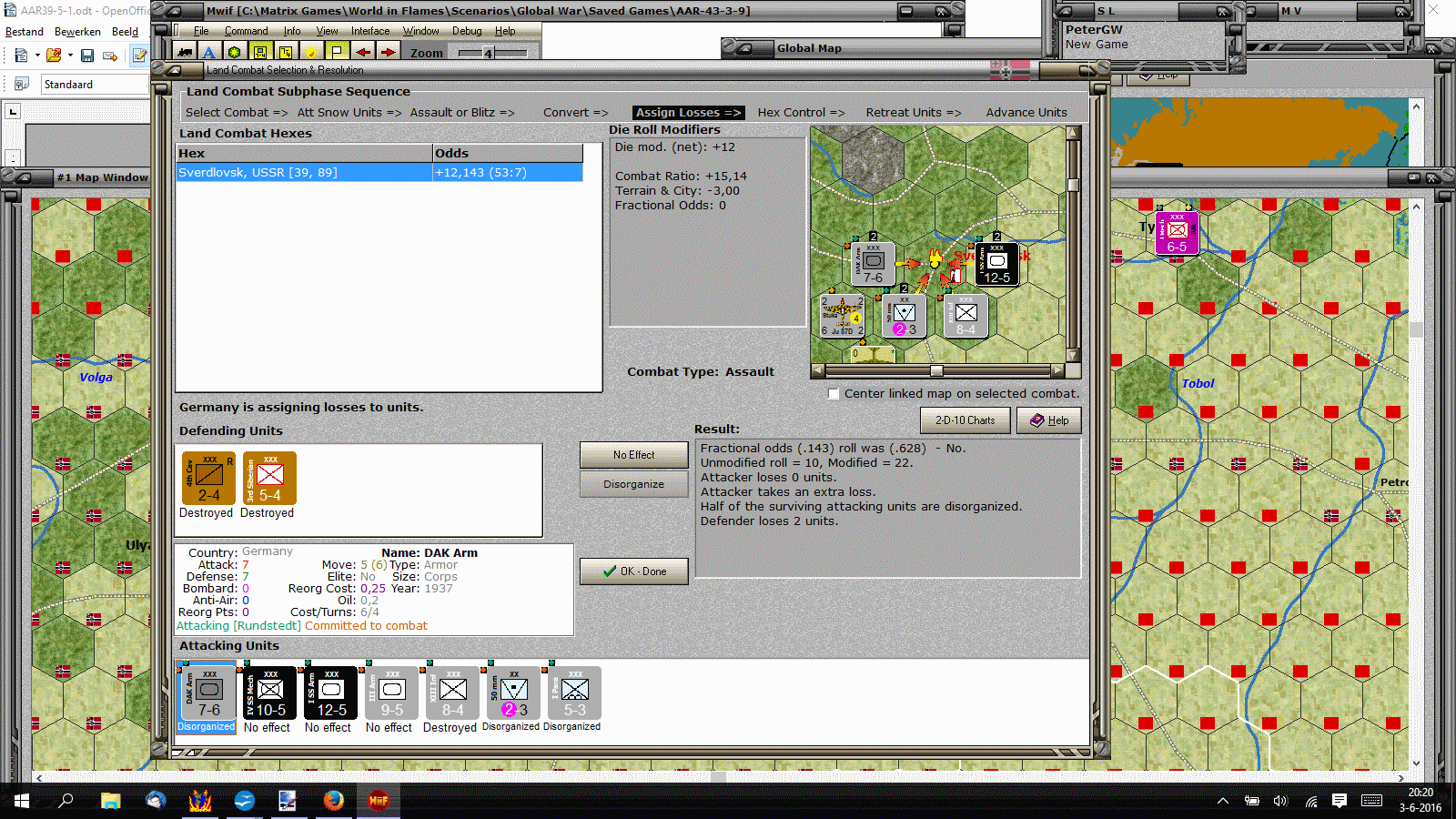Image resolution: width=1456 pixels, height=819 pixels.
Task: Click the white flag toolbar icon
Action: point(337,53)
